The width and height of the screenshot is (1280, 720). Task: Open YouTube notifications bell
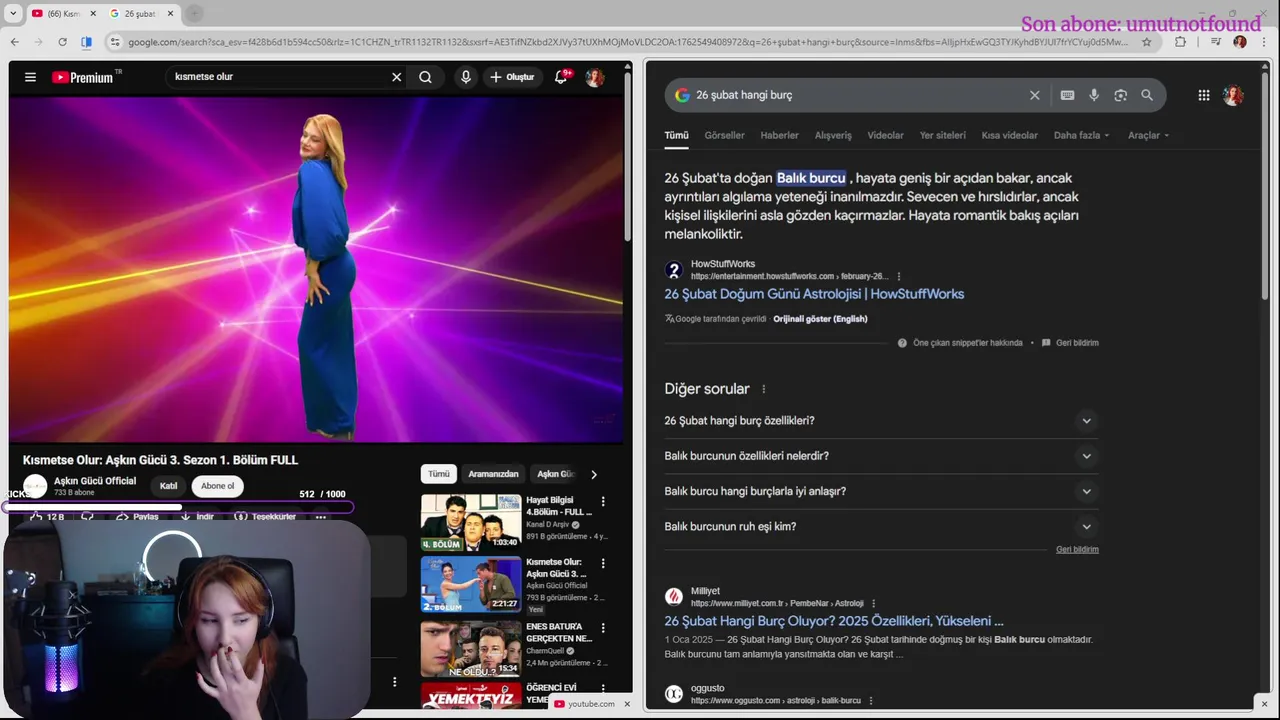coord(561,77)
